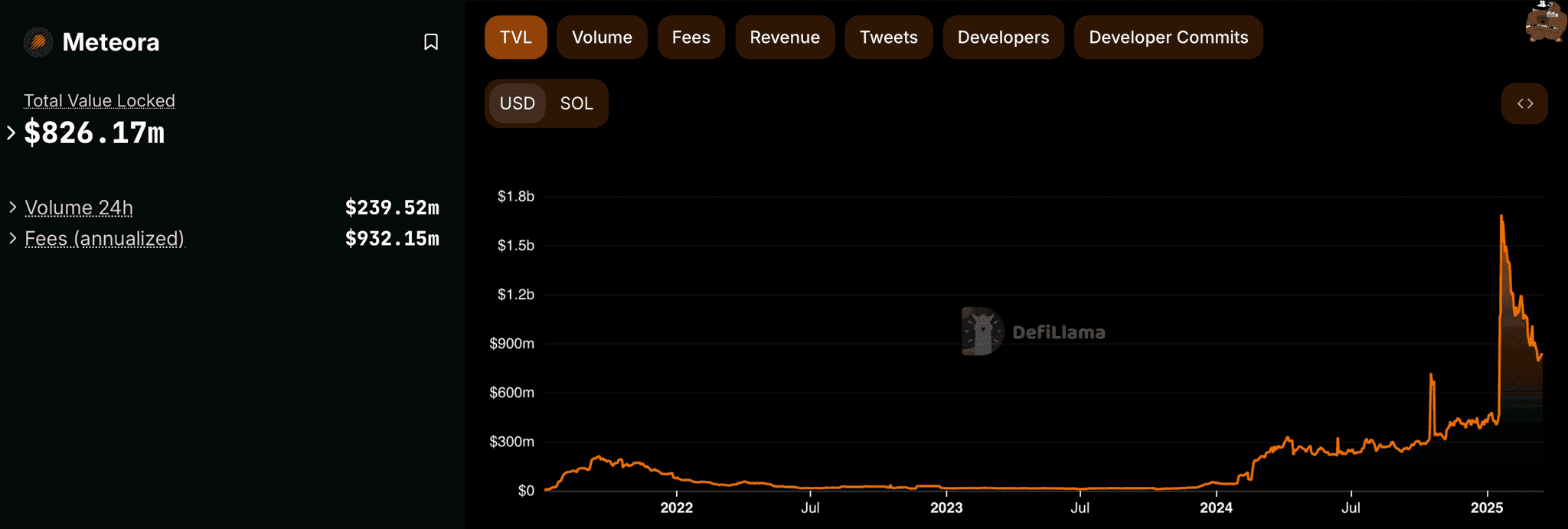Screen dimensions: 1568x529
Task: Click the $1.2b y-axis label
Action: coord(516,295)
